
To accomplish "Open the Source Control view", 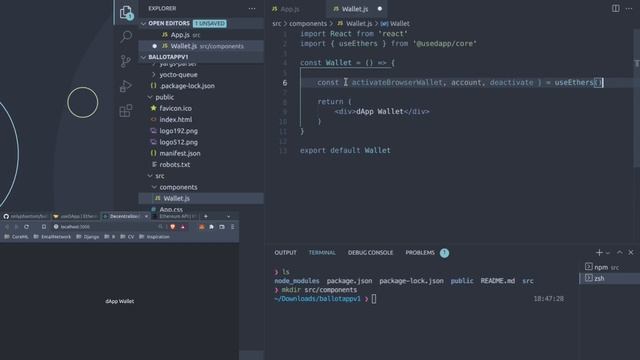I will [126, 61].
